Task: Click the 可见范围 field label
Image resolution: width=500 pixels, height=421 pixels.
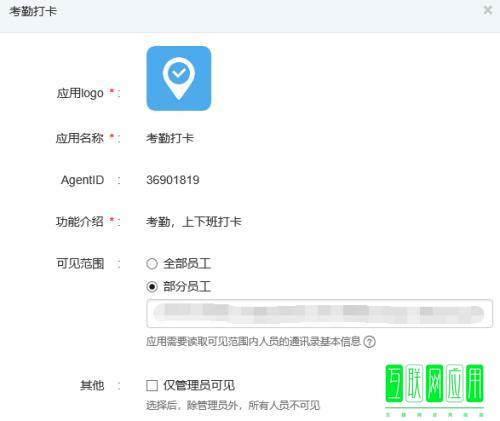Action: (x=80, y=264)
